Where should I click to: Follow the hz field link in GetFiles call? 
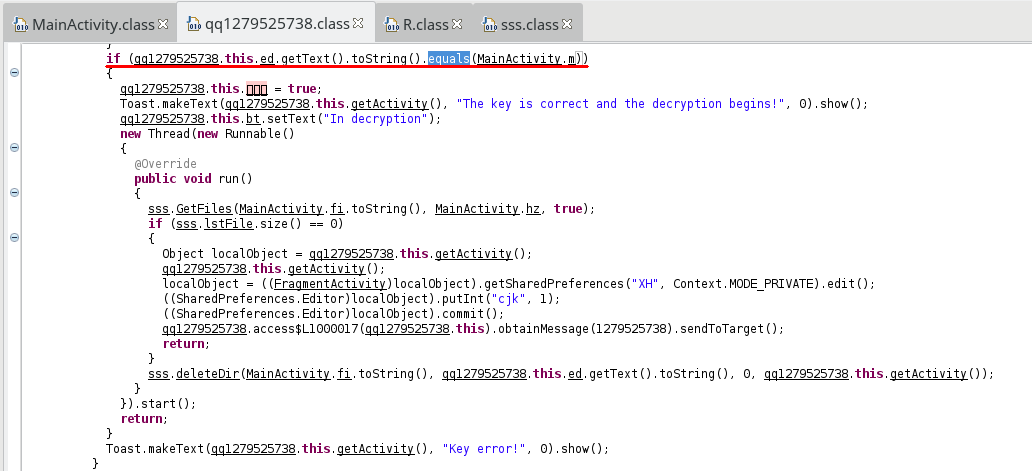(x=532, y=209)
